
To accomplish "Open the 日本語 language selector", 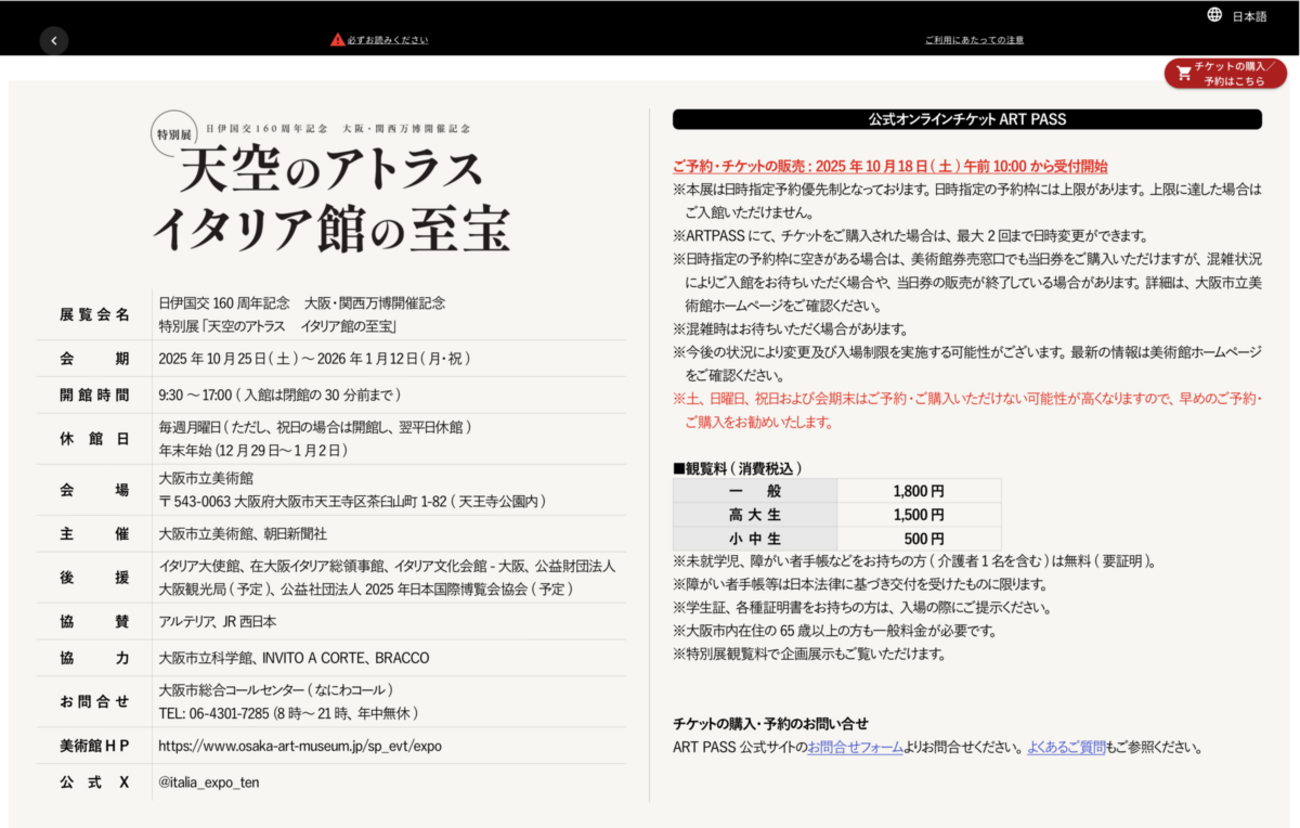I will pos(1249,16).
